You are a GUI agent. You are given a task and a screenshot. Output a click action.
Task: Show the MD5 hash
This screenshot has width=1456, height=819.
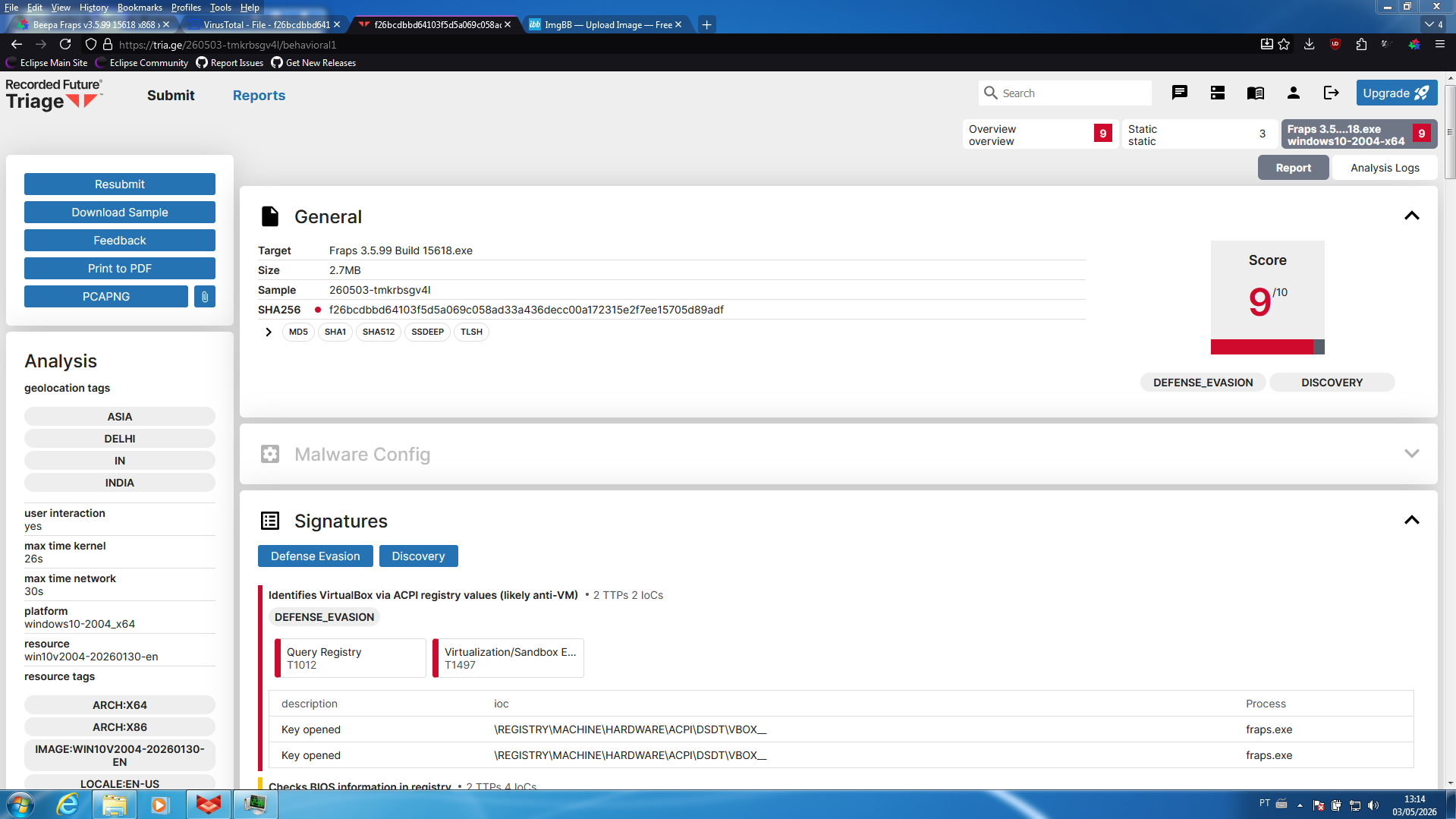[x=298, y=332]
